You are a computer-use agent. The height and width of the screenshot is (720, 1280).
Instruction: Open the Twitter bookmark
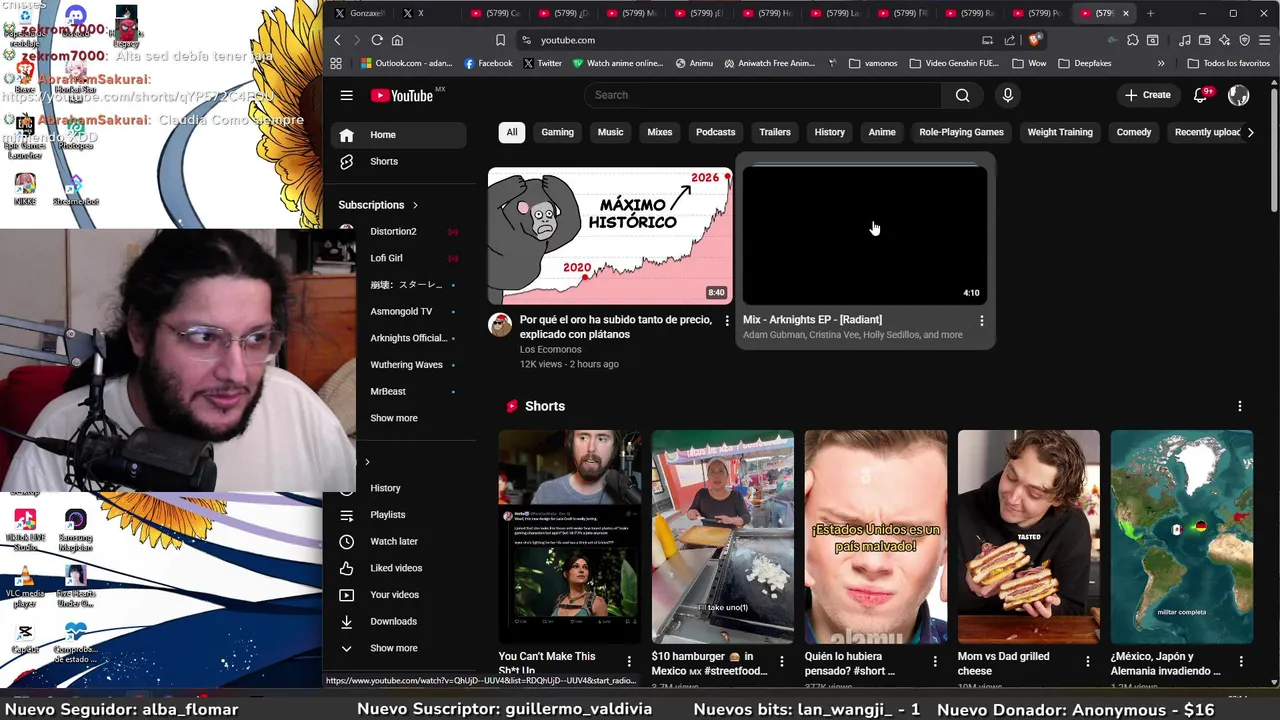point(542,63)
